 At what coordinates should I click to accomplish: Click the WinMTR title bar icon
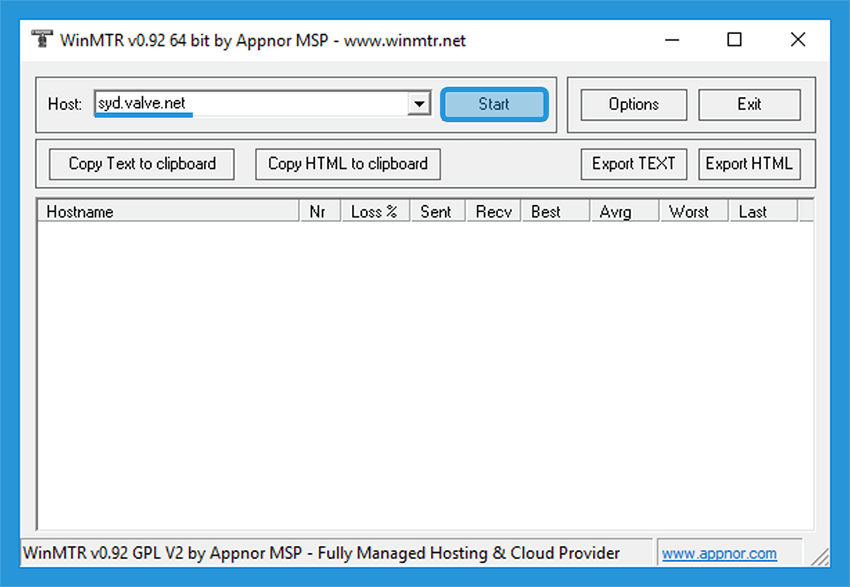42,39
